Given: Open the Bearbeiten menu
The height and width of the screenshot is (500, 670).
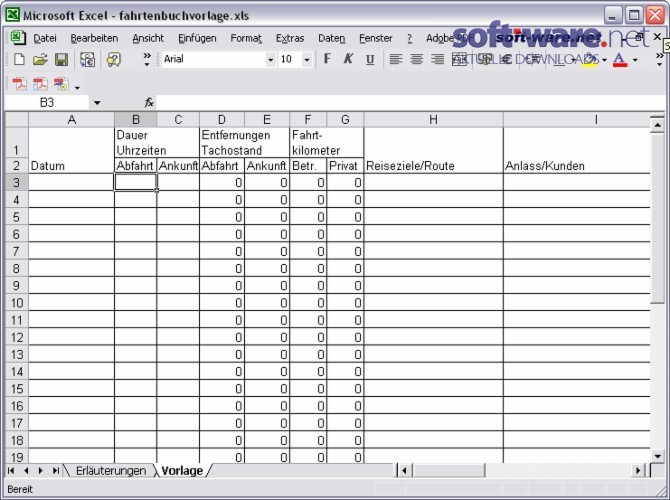Looking at the screenshot, I should coord(94,38).
